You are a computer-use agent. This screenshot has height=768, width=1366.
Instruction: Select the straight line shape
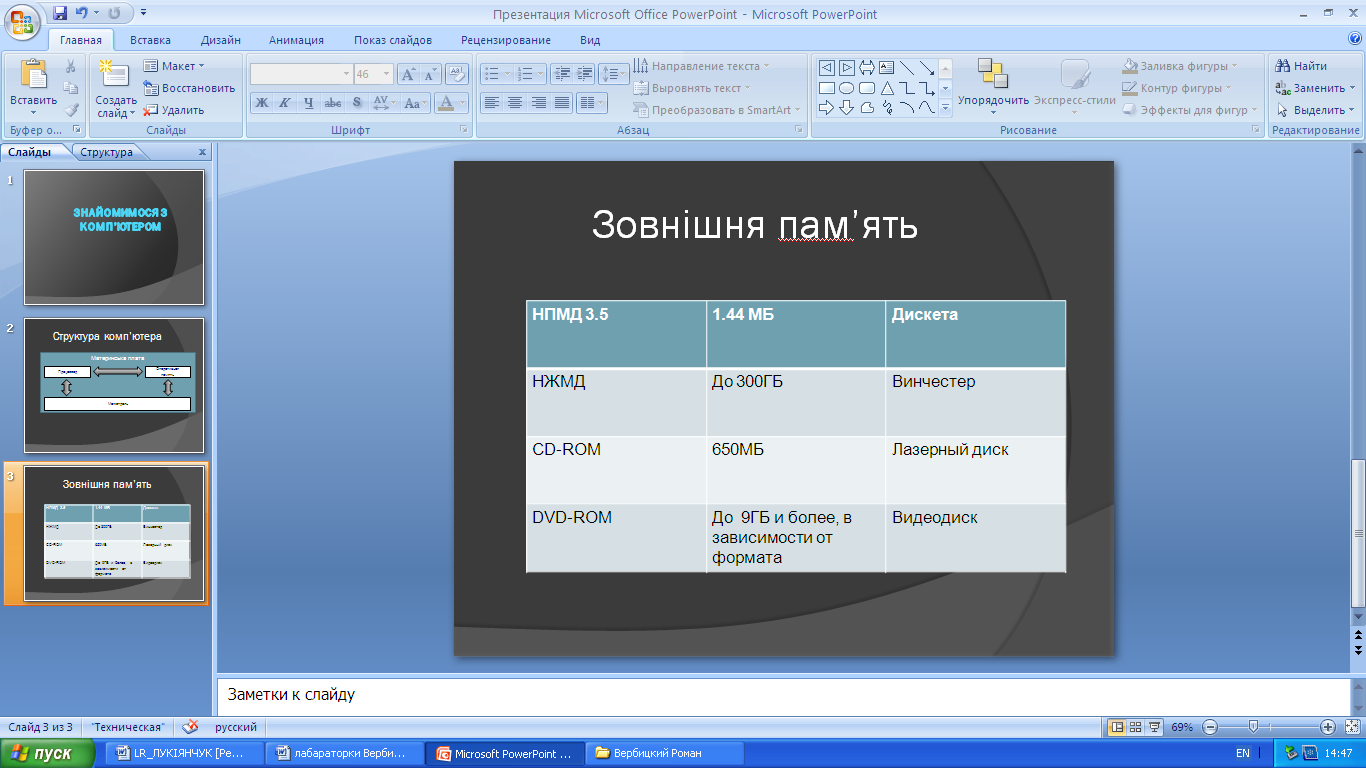pyautogui.click(x=907, y=68)
